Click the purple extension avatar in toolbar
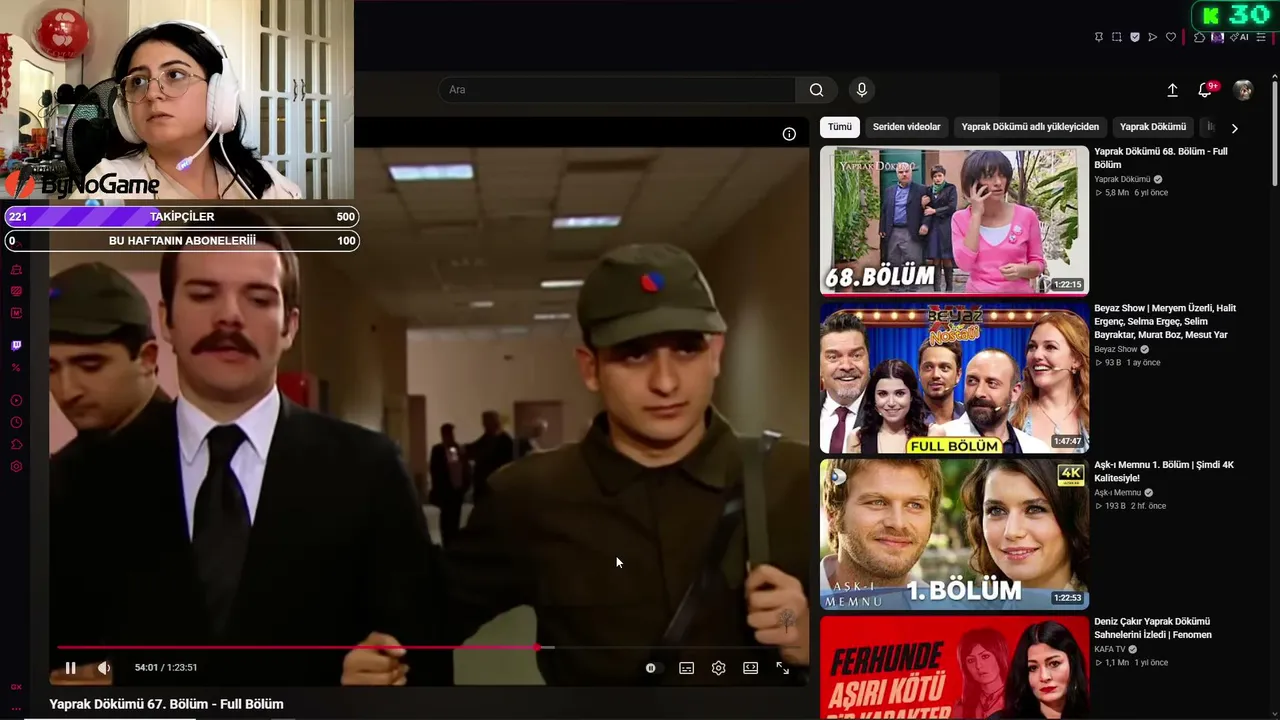 tap(1217, 37)
